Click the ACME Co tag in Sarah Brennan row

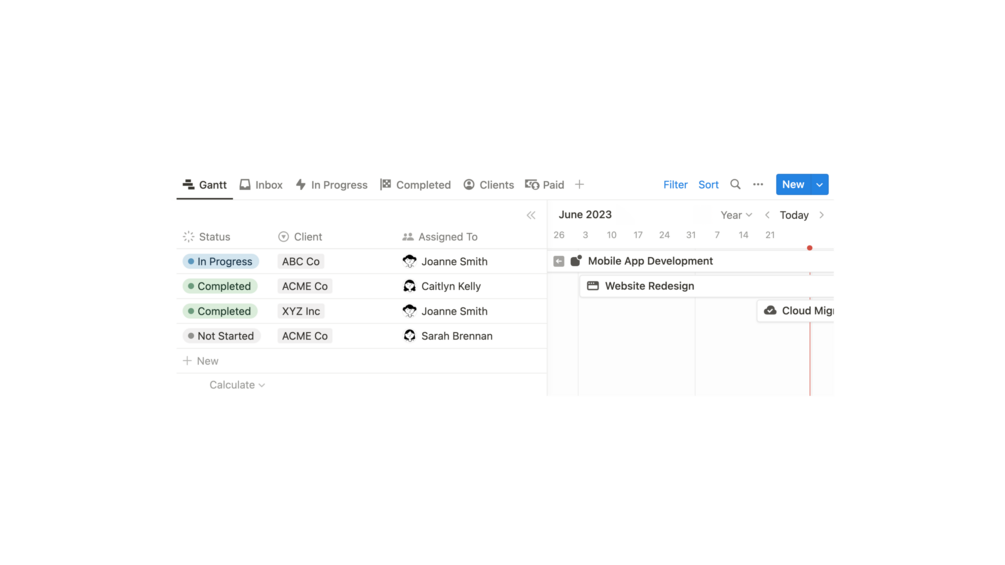(304, 336)
